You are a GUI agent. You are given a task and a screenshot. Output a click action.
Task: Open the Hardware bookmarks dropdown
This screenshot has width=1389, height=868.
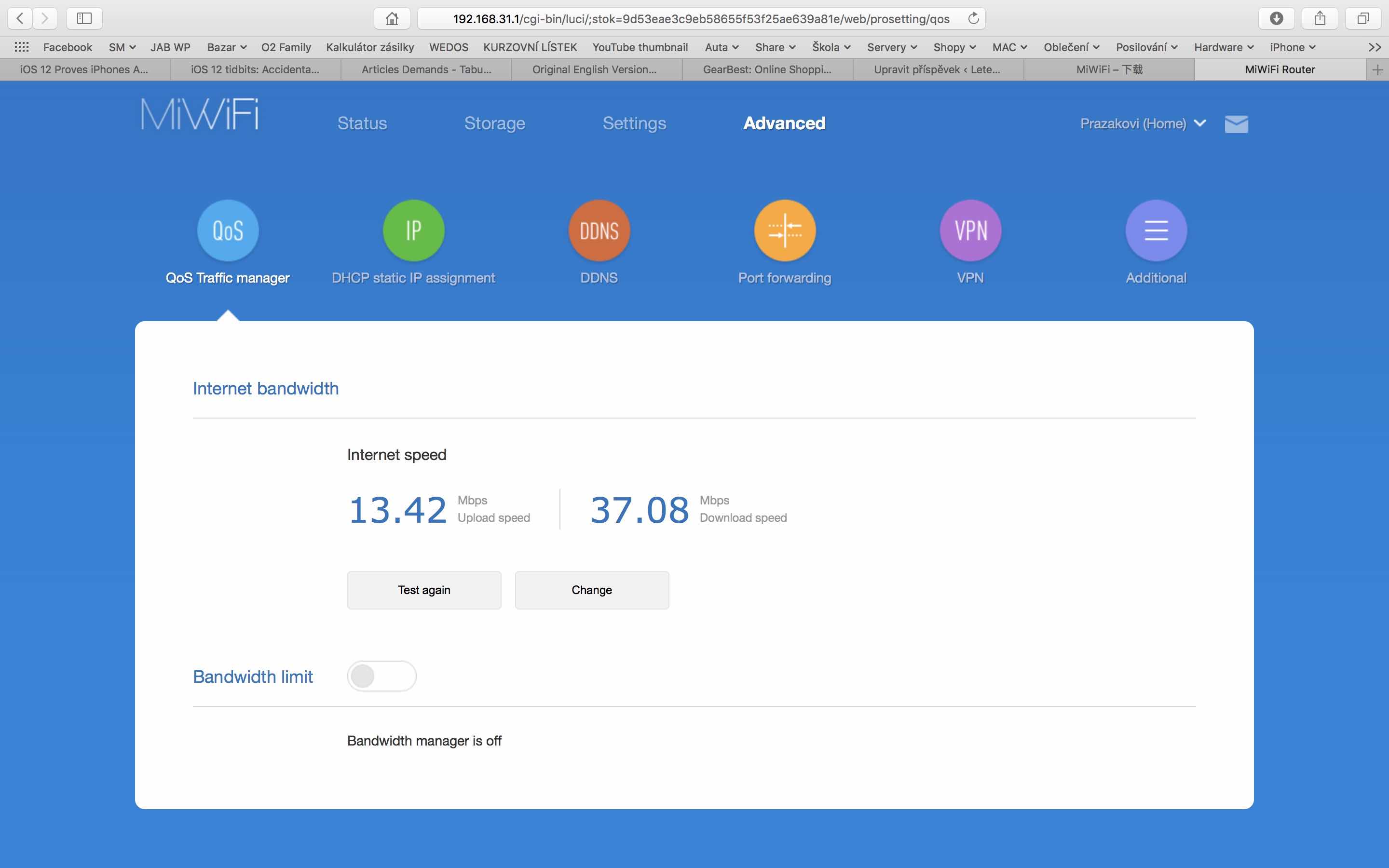(1223, 47)
